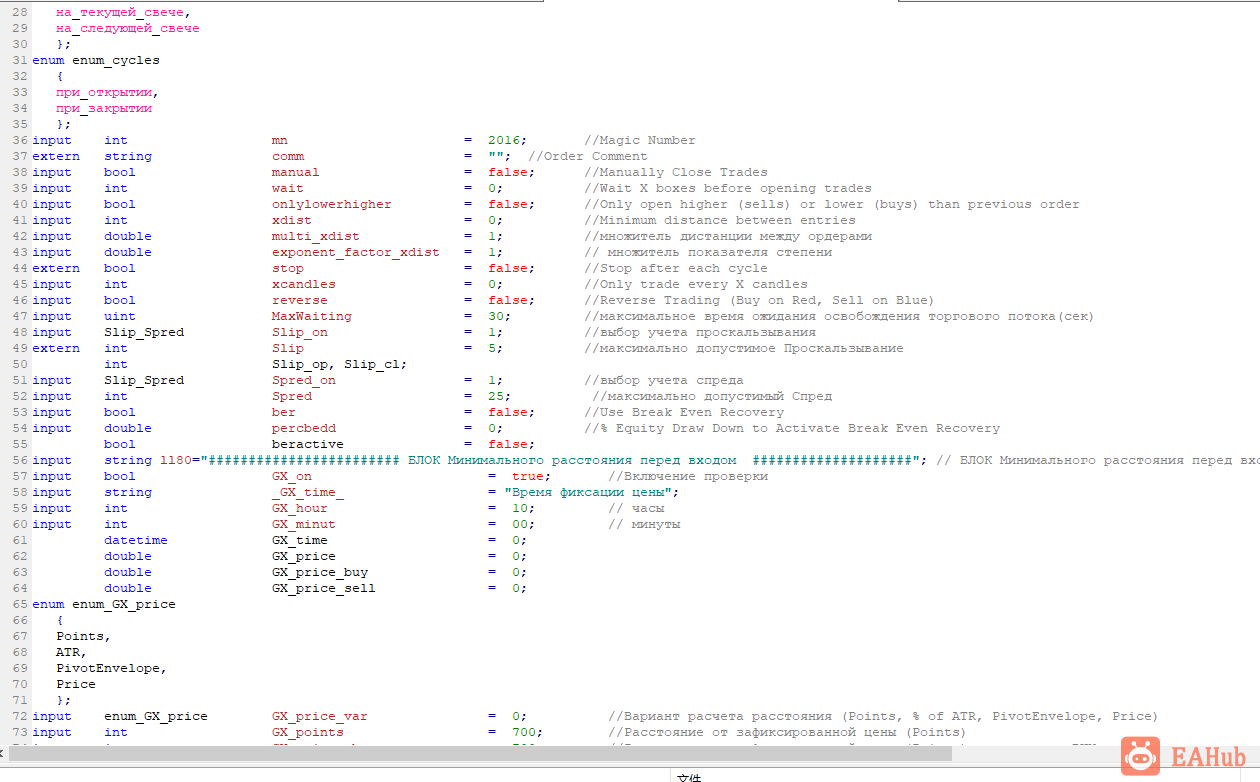The width and height of the screenshot is (1260, 782).
Task: Select the comment "//Magic Number"
Action: pos(640,140)
